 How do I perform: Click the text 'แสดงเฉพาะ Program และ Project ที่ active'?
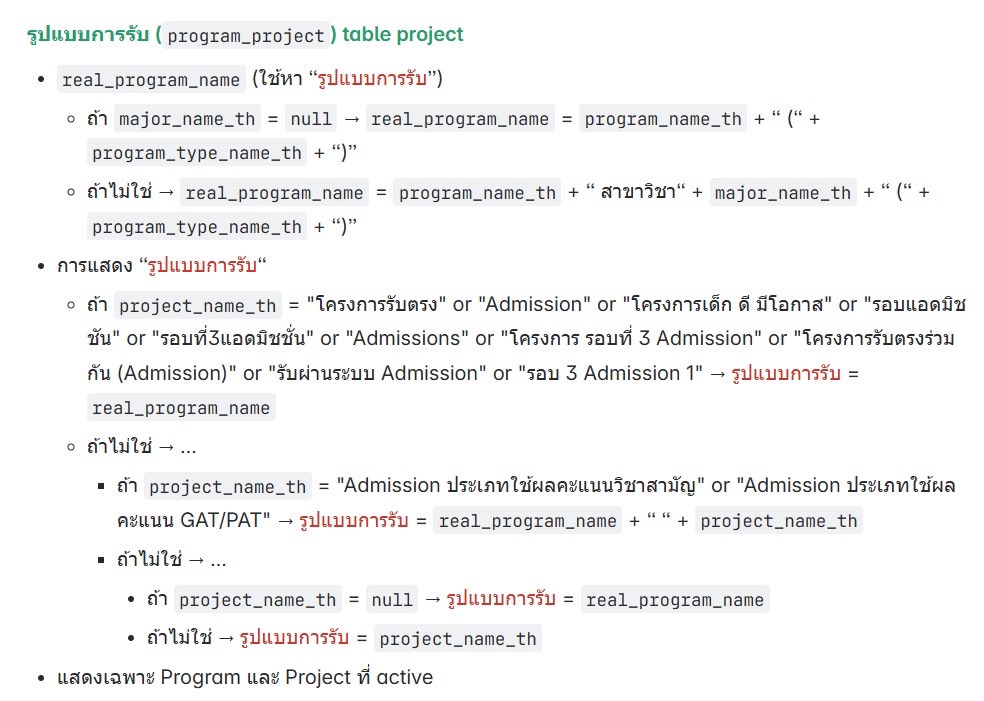(x=245, y=677)
